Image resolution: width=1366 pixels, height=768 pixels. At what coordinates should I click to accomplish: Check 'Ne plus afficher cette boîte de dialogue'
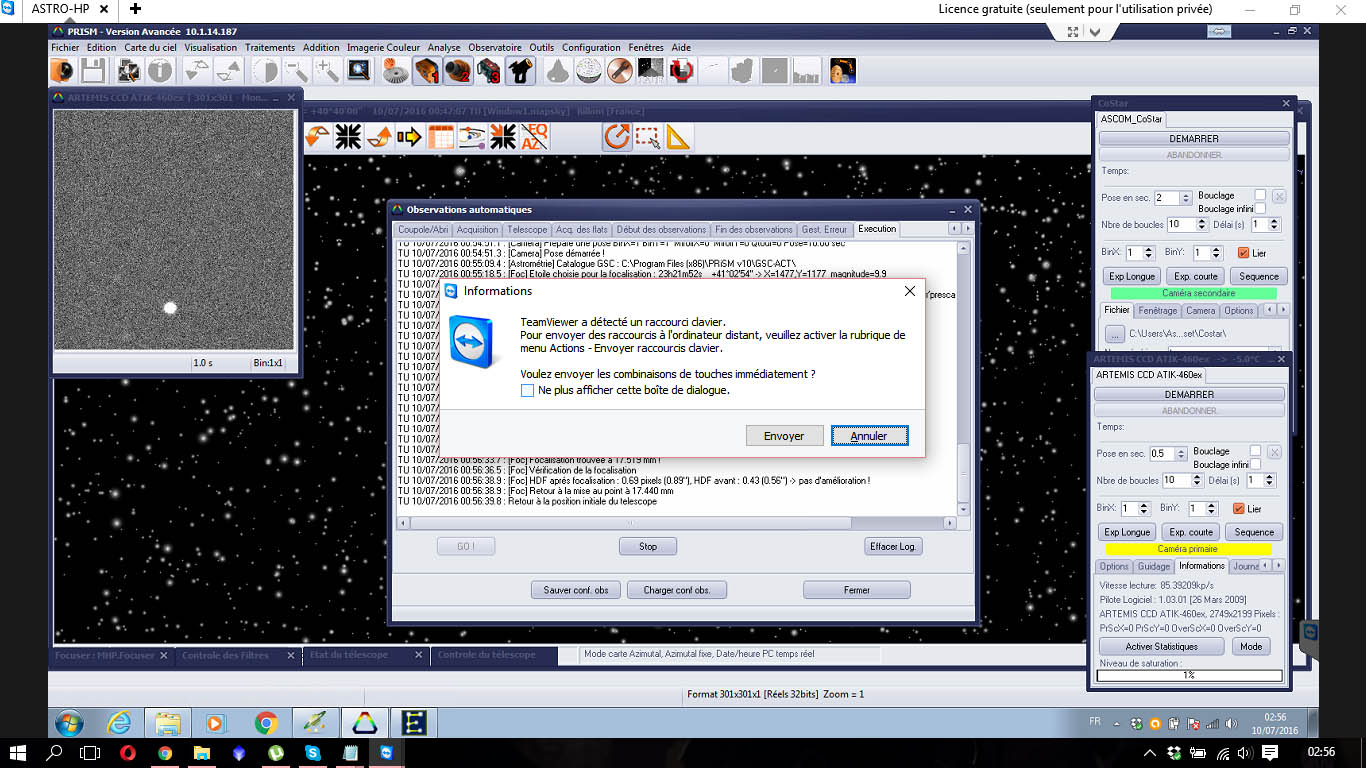click(x=527, y=391)
